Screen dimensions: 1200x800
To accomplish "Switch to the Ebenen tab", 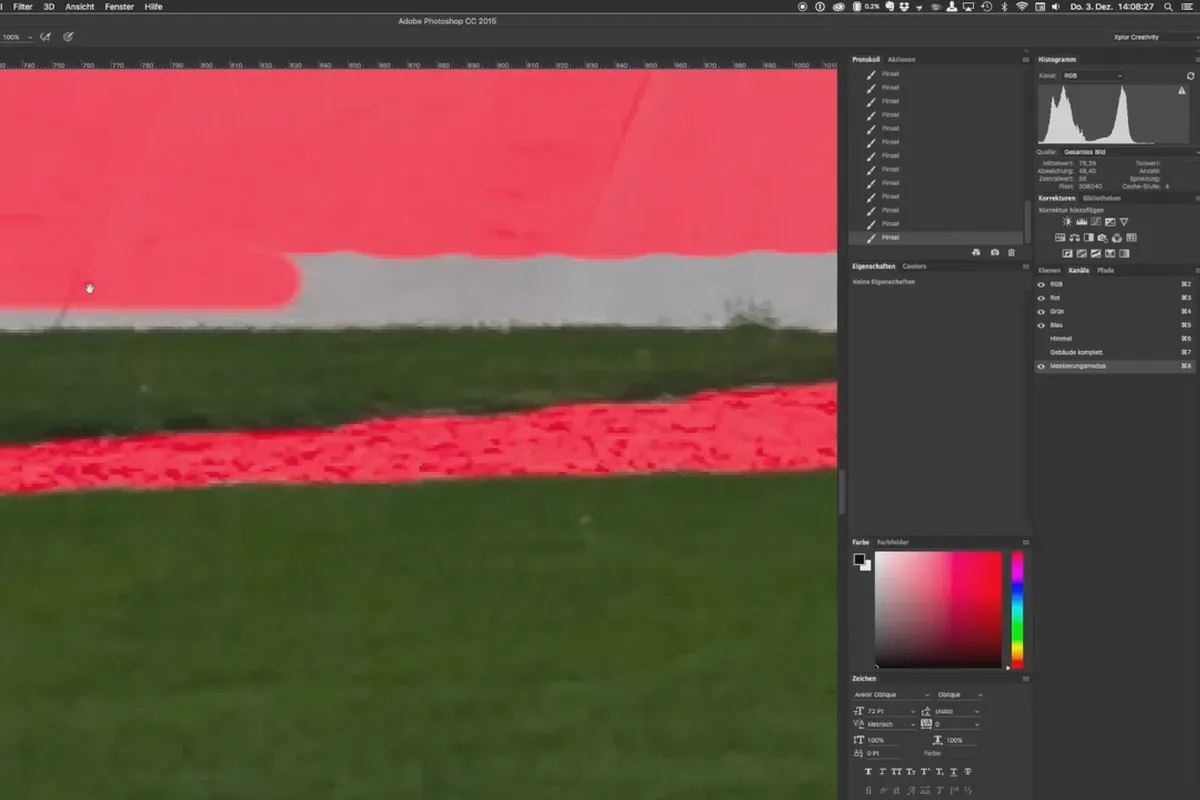I will tap(1048, 270).
